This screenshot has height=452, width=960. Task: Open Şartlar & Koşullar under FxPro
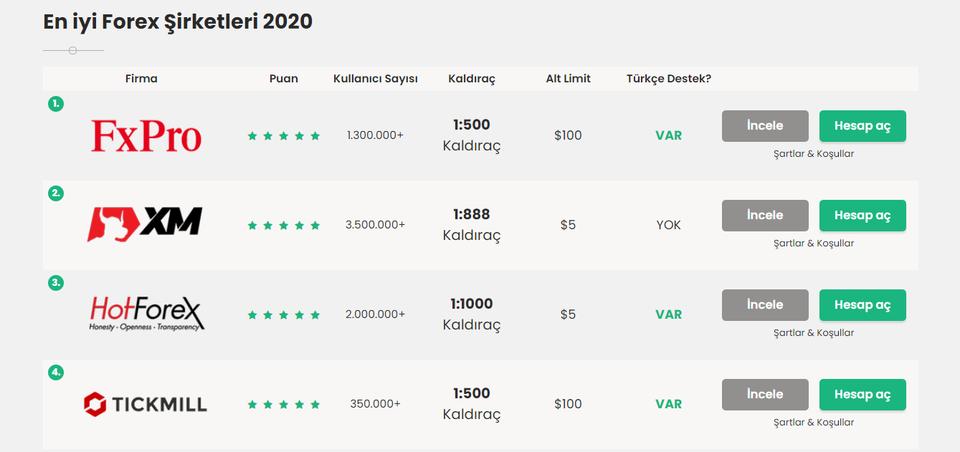[814, 154]
